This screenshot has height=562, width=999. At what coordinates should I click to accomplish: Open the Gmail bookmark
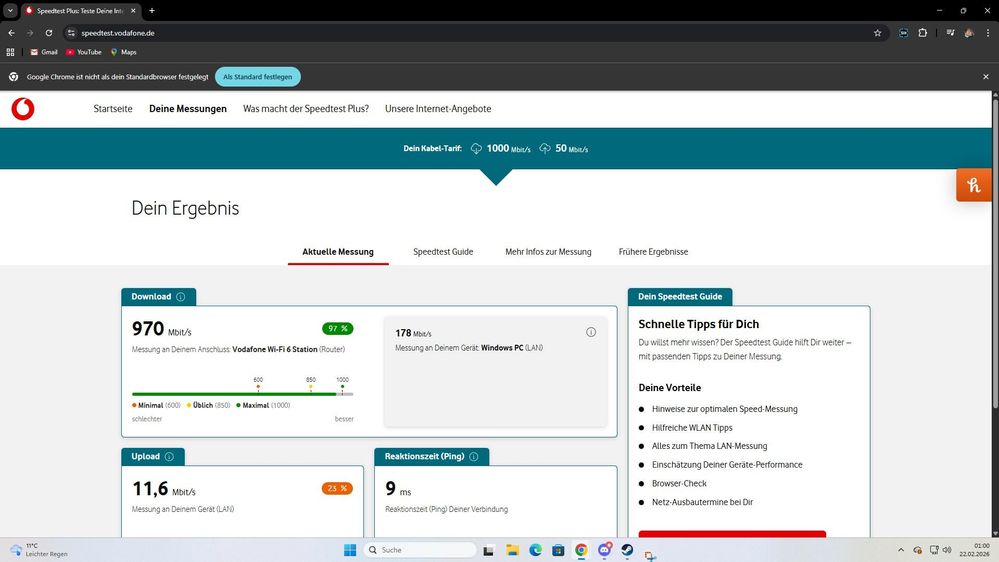coord(44,52)
